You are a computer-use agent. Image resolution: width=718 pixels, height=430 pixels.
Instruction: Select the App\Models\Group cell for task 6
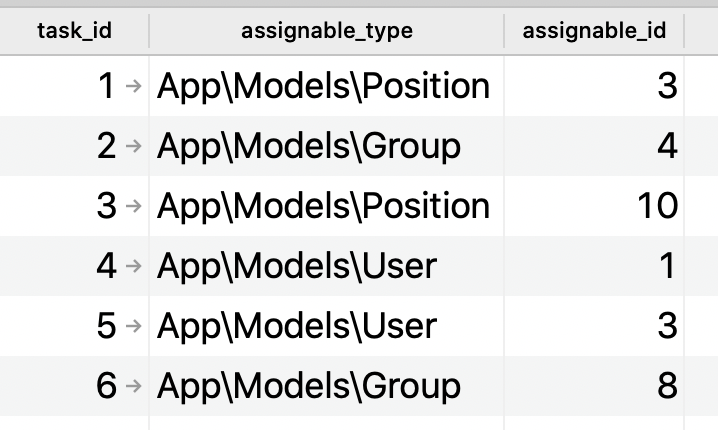point(326,386)
